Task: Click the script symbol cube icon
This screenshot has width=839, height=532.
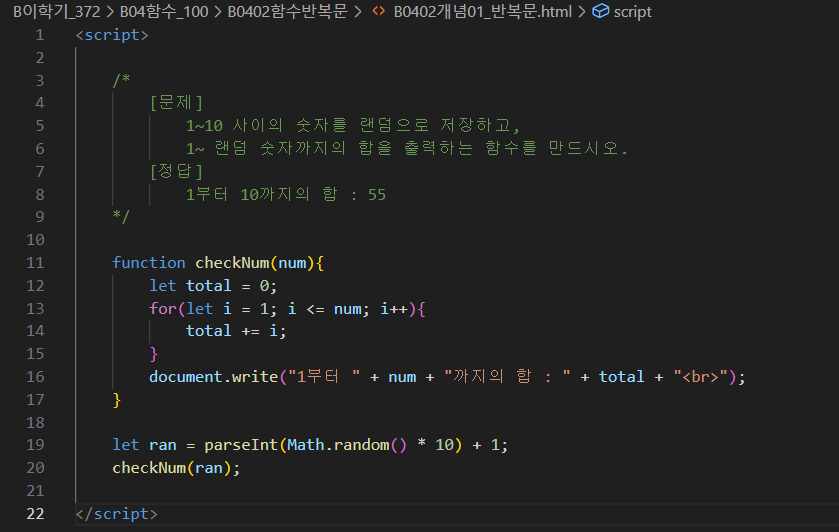Action: [600, 11]
